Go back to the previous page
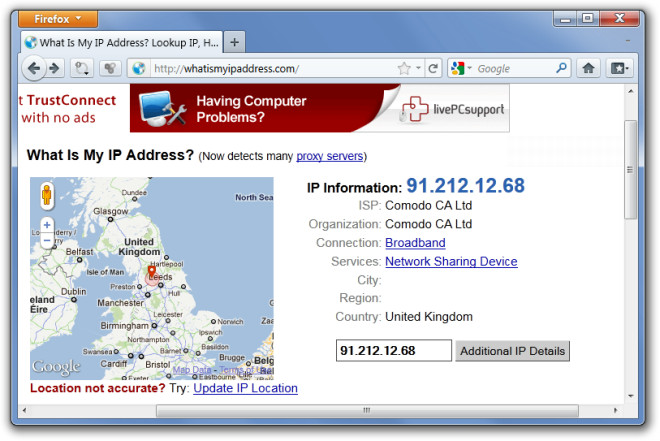 [33, 68]
